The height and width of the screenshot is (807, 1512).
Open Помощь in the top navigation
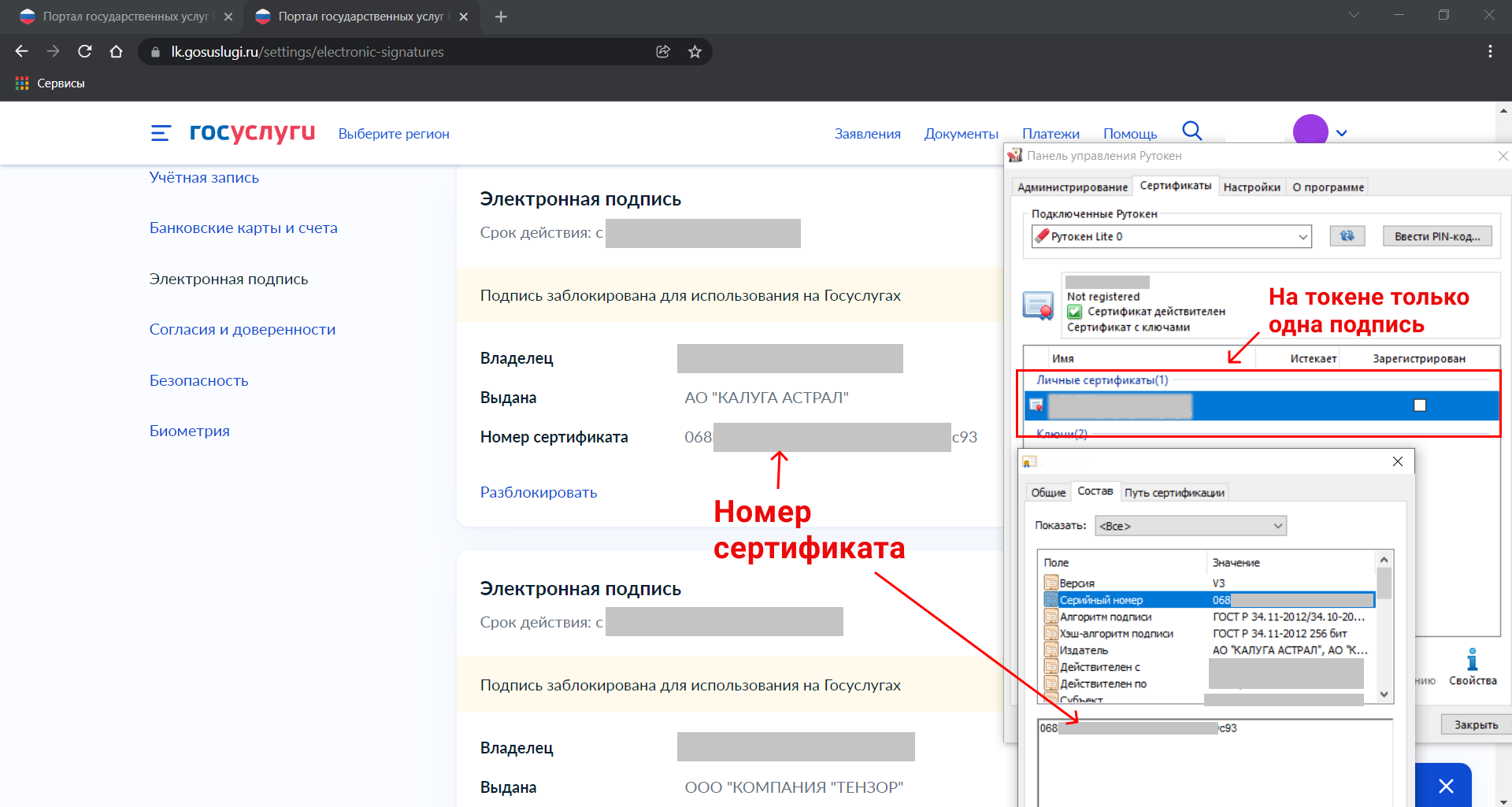click(1130, 134)
